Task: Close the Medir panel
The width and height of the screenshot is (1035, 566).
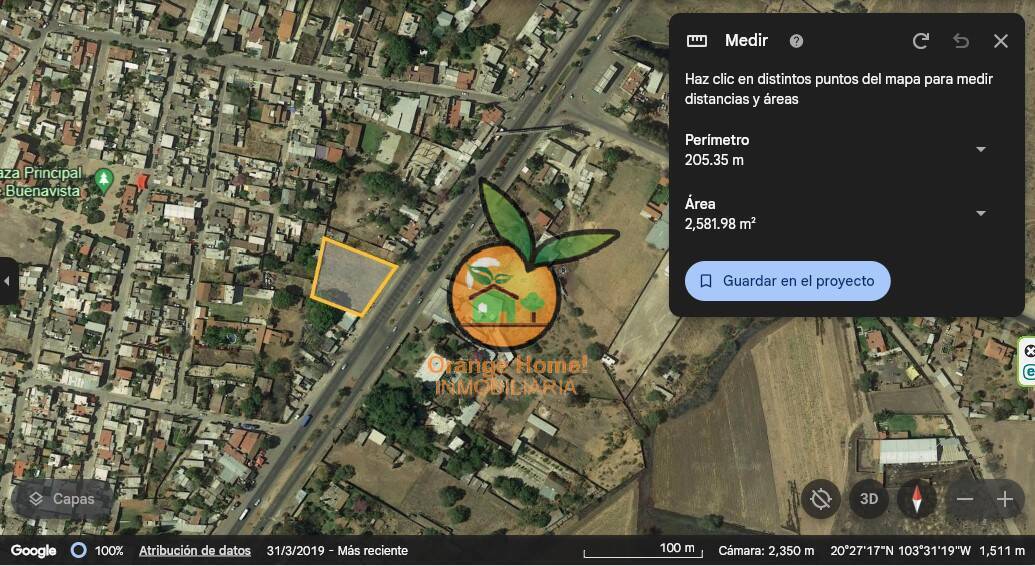Action: 1001,41
